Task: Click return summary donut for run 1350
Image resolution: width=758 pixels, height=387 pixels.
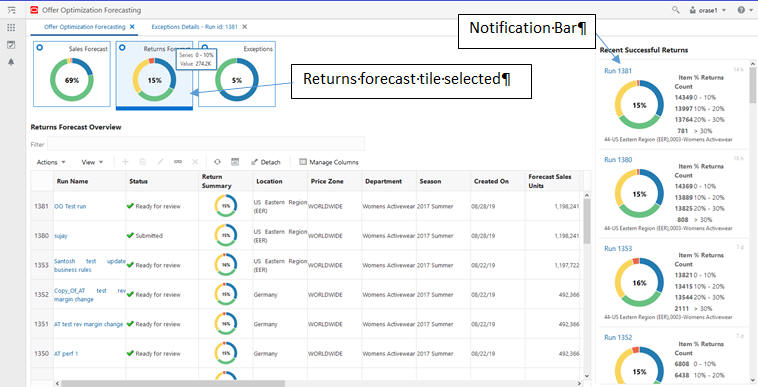Action: pos(226,353)
